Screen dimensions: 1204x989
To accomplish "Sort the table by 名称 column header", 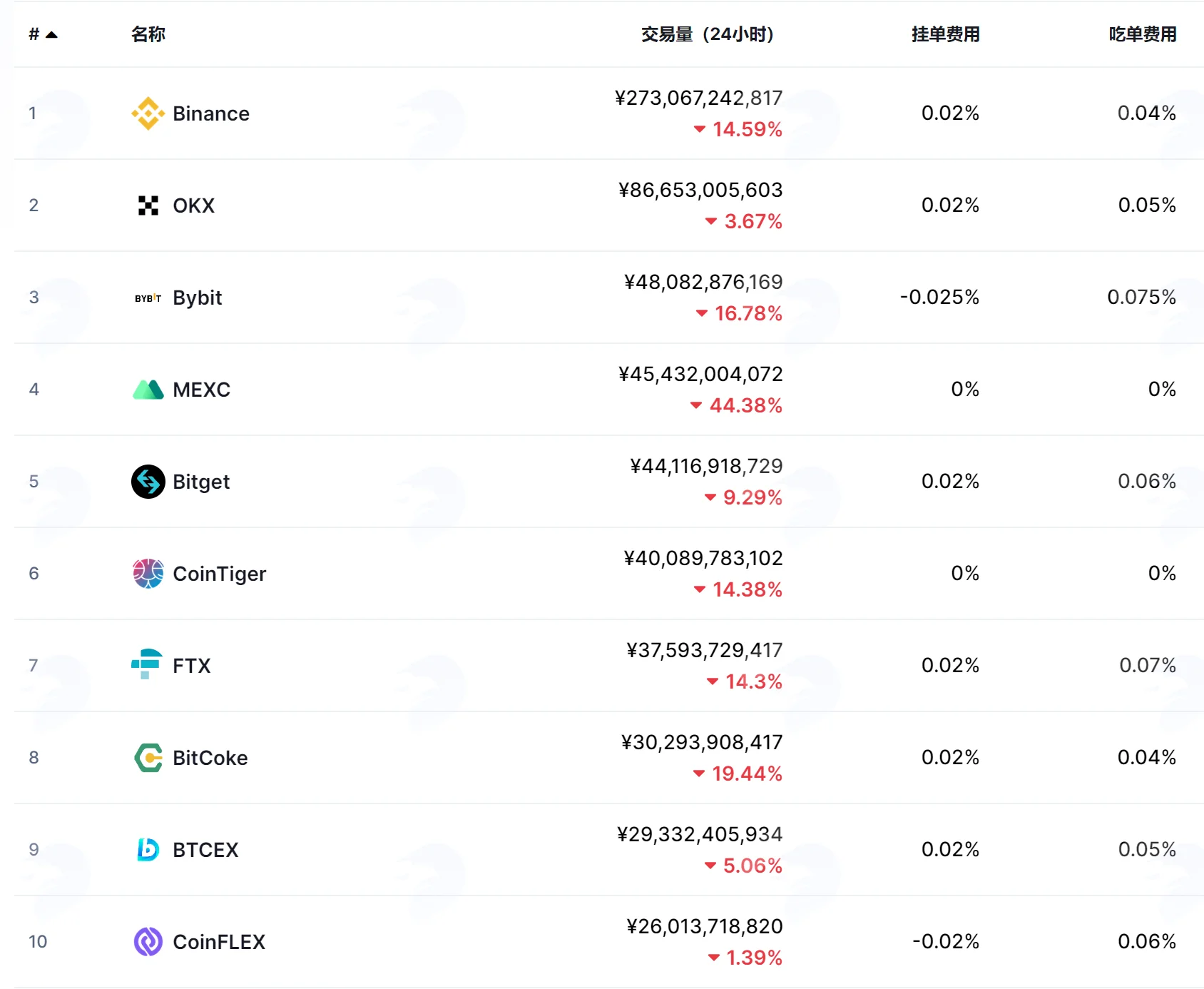I will [x=148, y=34].
